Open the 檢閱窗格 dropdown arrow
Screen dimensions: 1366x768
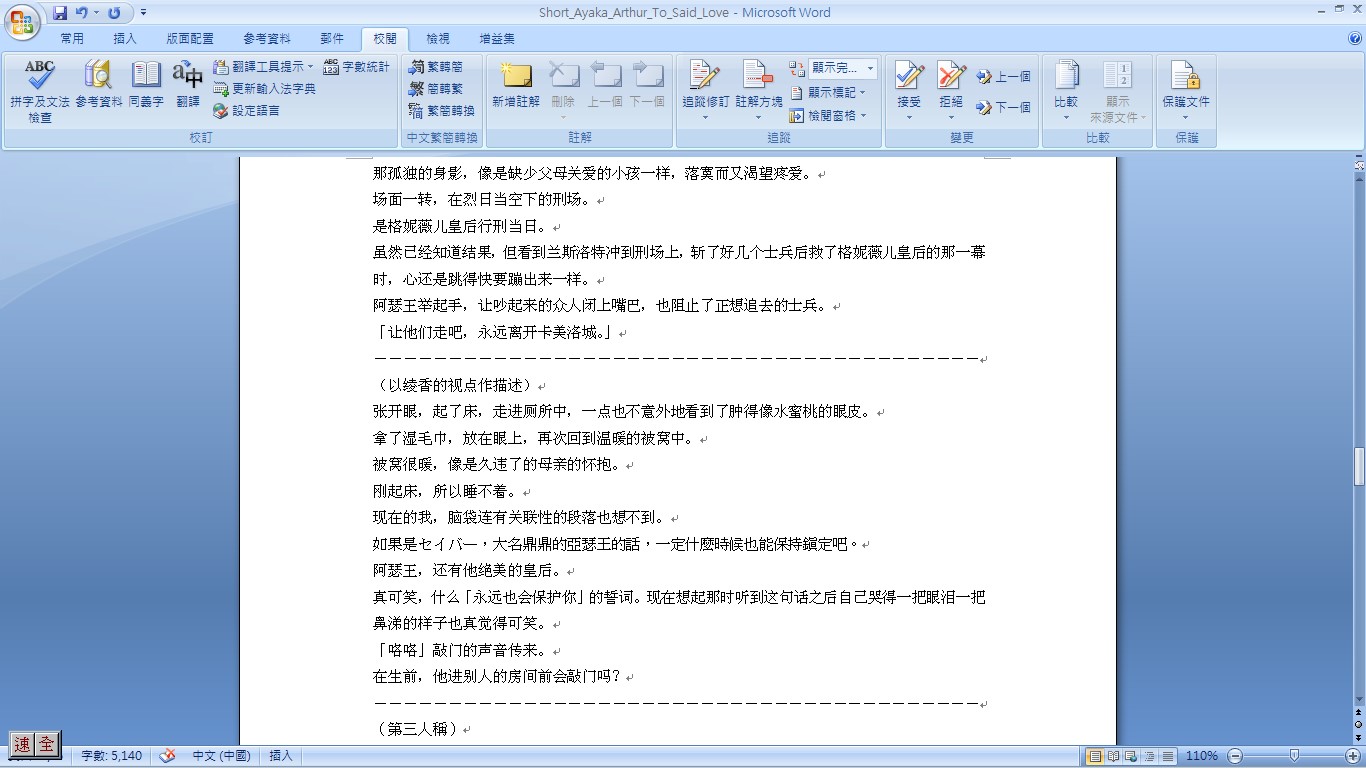point(863,116)
